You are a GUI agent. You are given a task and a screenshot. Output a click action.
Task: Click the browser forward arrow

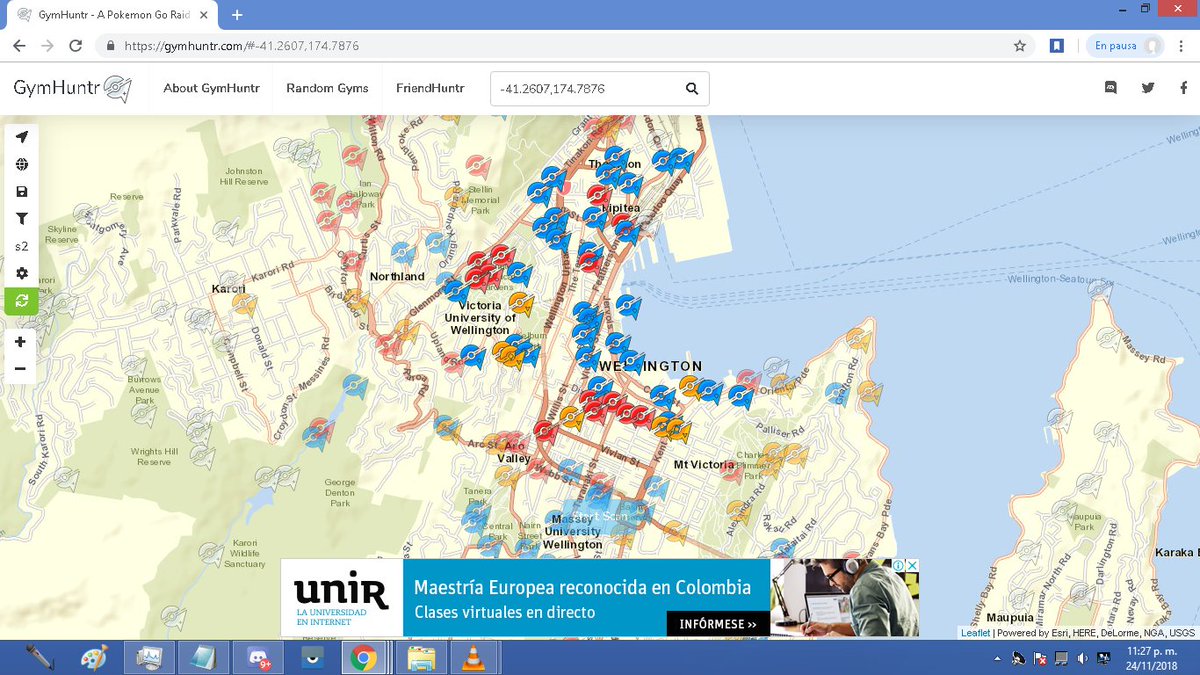tap(47, 46)
